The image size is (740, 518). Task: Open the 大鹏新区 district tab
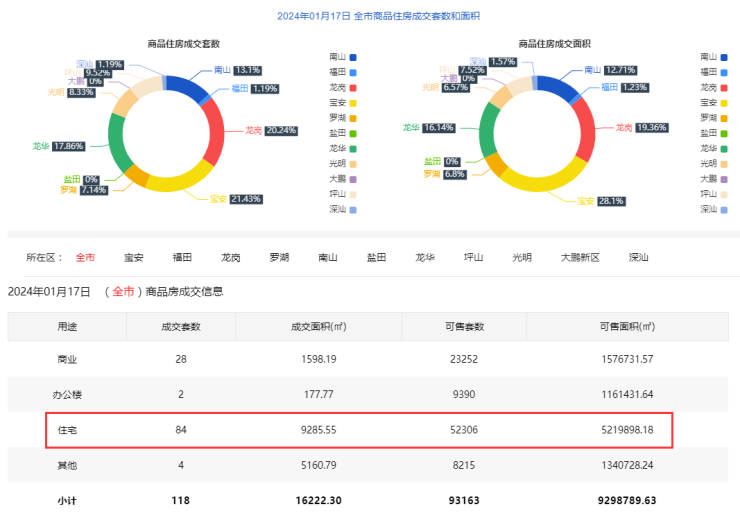(580, 257)
